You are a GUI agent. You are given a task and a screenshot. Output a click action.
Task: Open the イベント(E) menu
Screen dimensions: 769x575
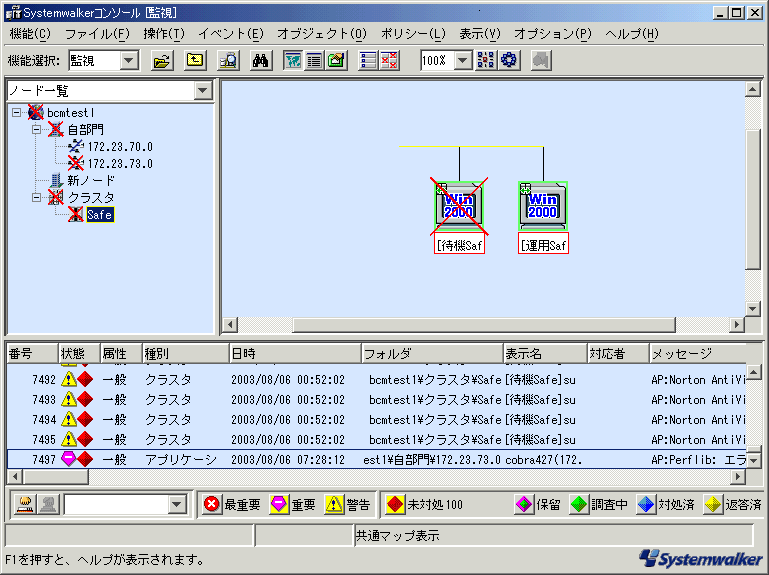click(231, 34)
